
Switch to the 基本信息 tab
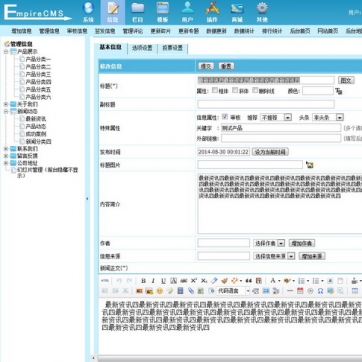pos(111,47)
